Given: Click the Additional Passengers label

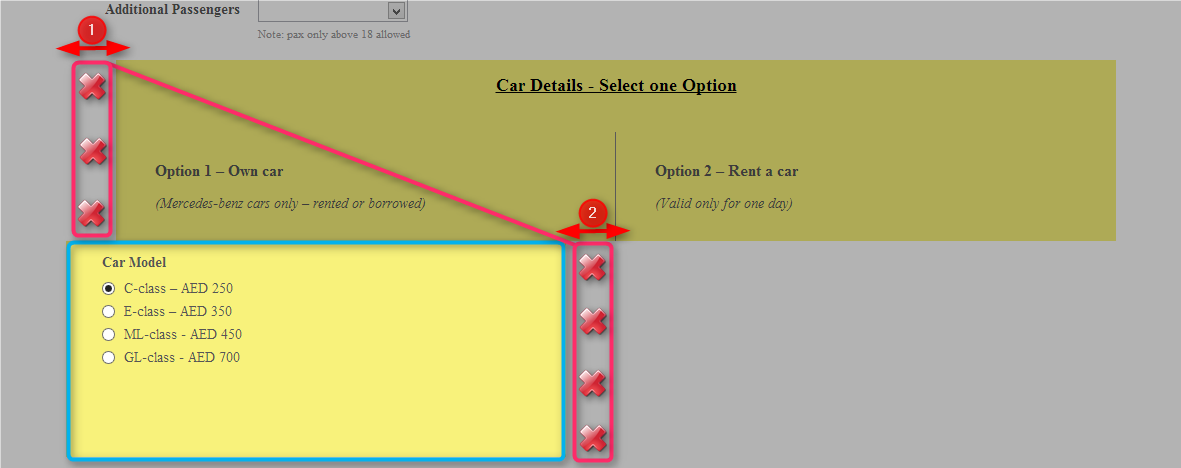Looking at the screenshot, I should (x=172, y=10).
